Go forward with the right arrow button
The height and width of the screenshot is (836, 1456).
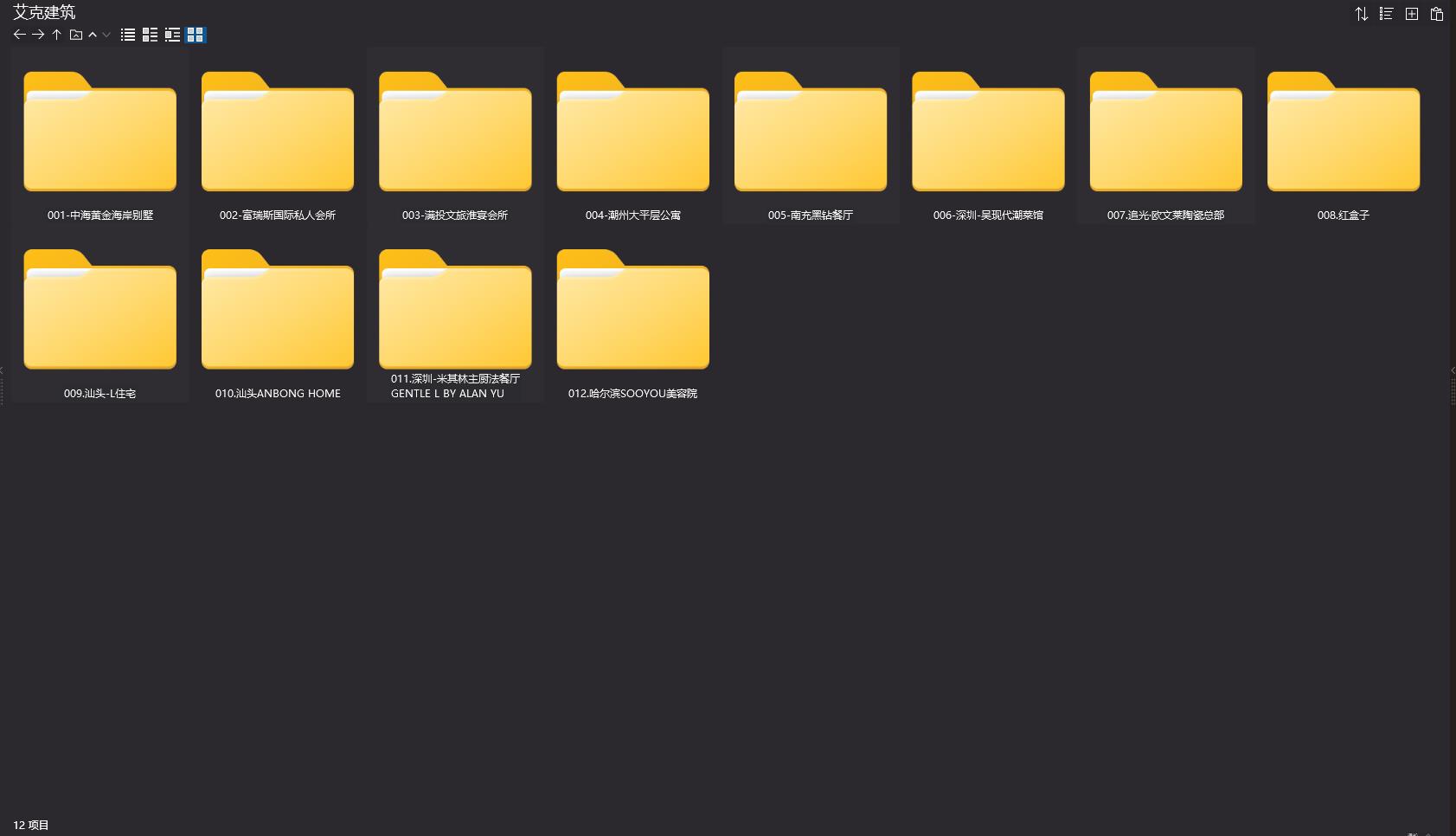point(38,35)
